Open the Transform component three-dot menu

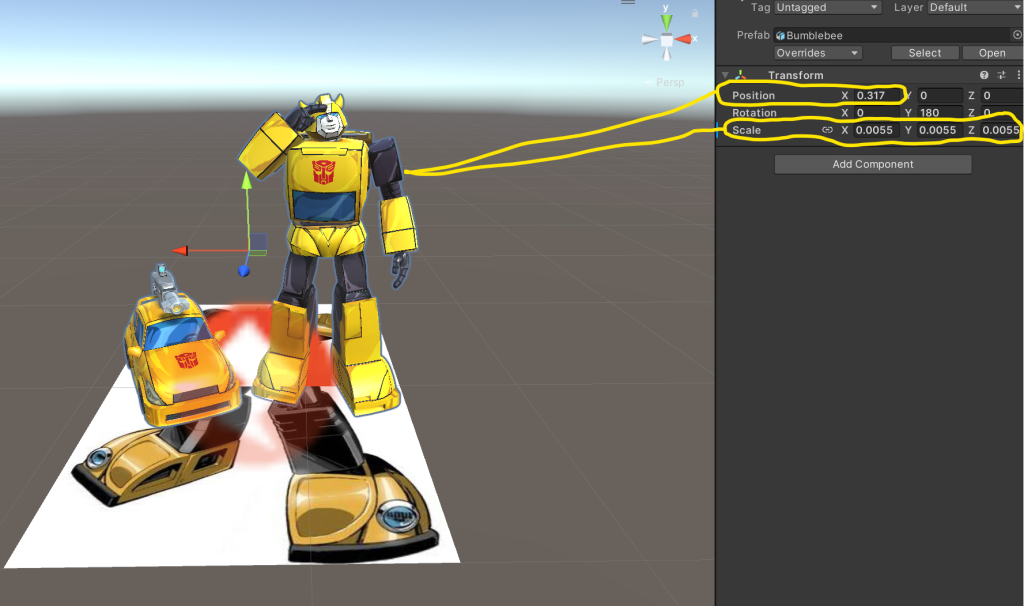point(1018,75)
